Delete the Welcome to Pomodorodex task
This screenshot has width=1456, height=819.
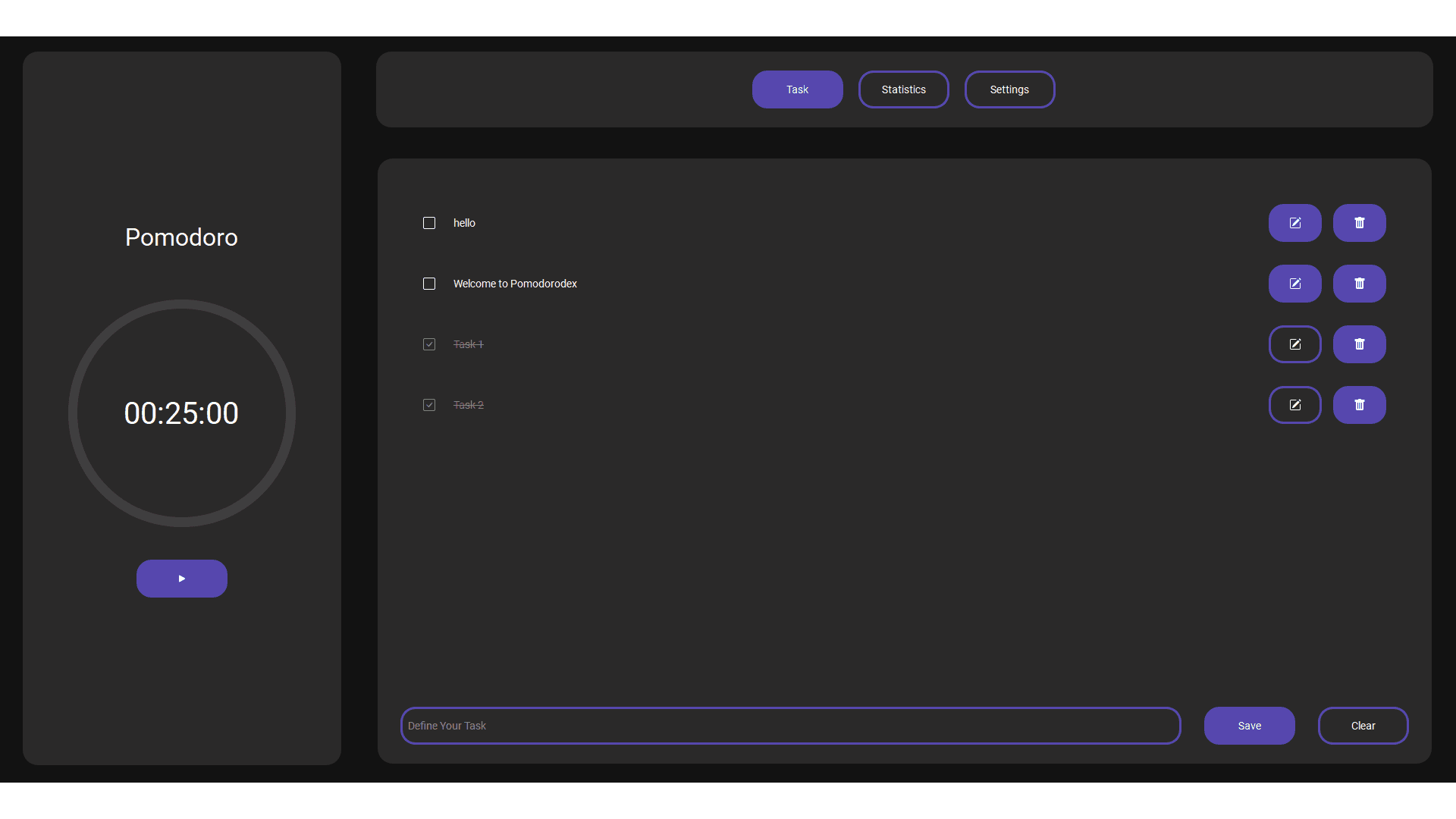tap(1359, 284)
